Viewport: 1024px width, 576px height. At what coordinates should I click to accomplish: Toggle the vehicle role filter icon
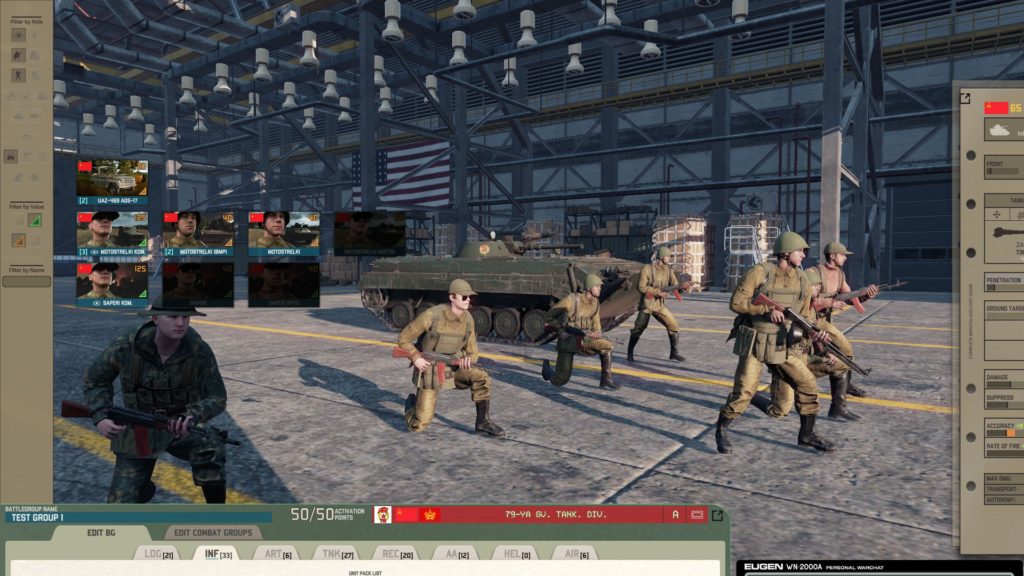[x=11, y=157]
